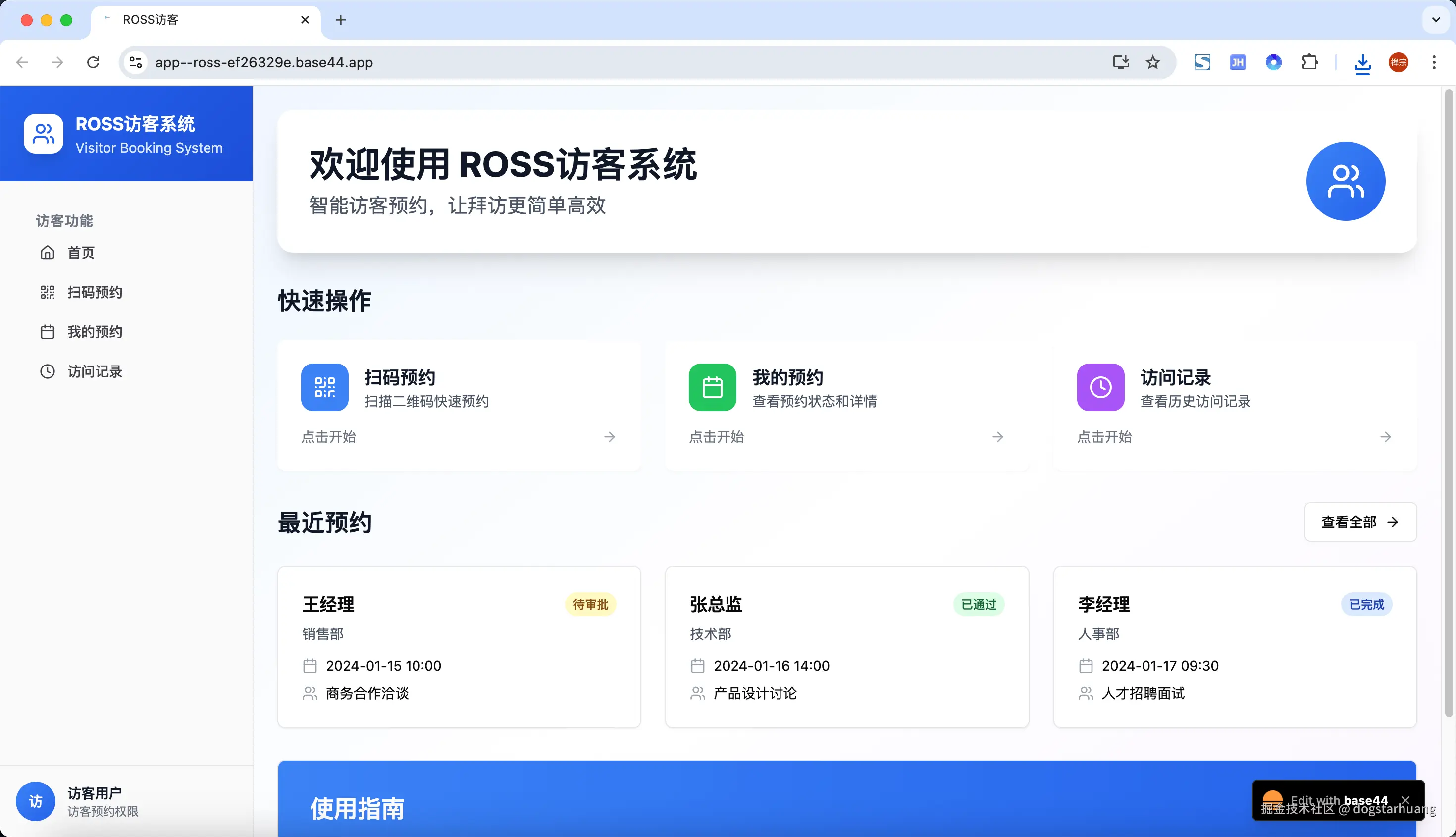Go to 首页 in sidebar
This screenshot has height=837, width=1456.
pyautogui.click(x=80, y=253)
